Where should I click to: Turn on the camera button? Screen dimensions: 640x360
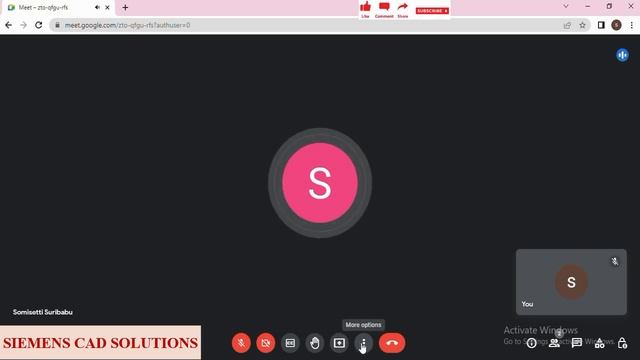coord(266,343)
